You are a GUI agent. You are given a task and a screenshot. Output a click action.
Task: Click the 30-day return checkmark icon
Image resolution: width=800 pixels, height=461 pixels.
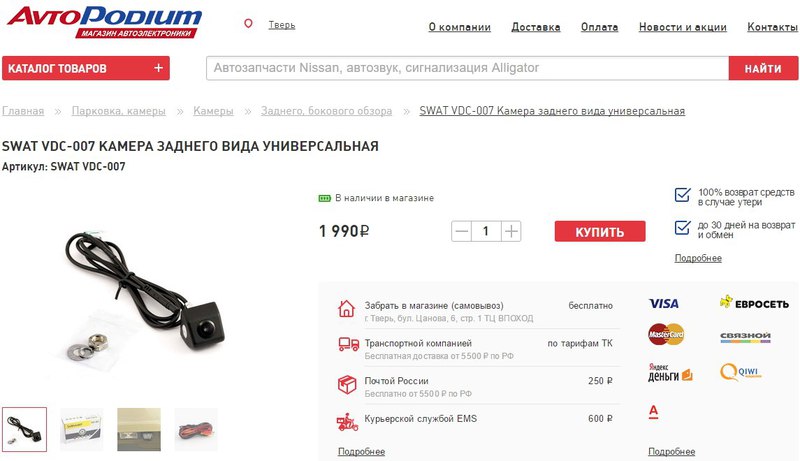tap(682, 227)
